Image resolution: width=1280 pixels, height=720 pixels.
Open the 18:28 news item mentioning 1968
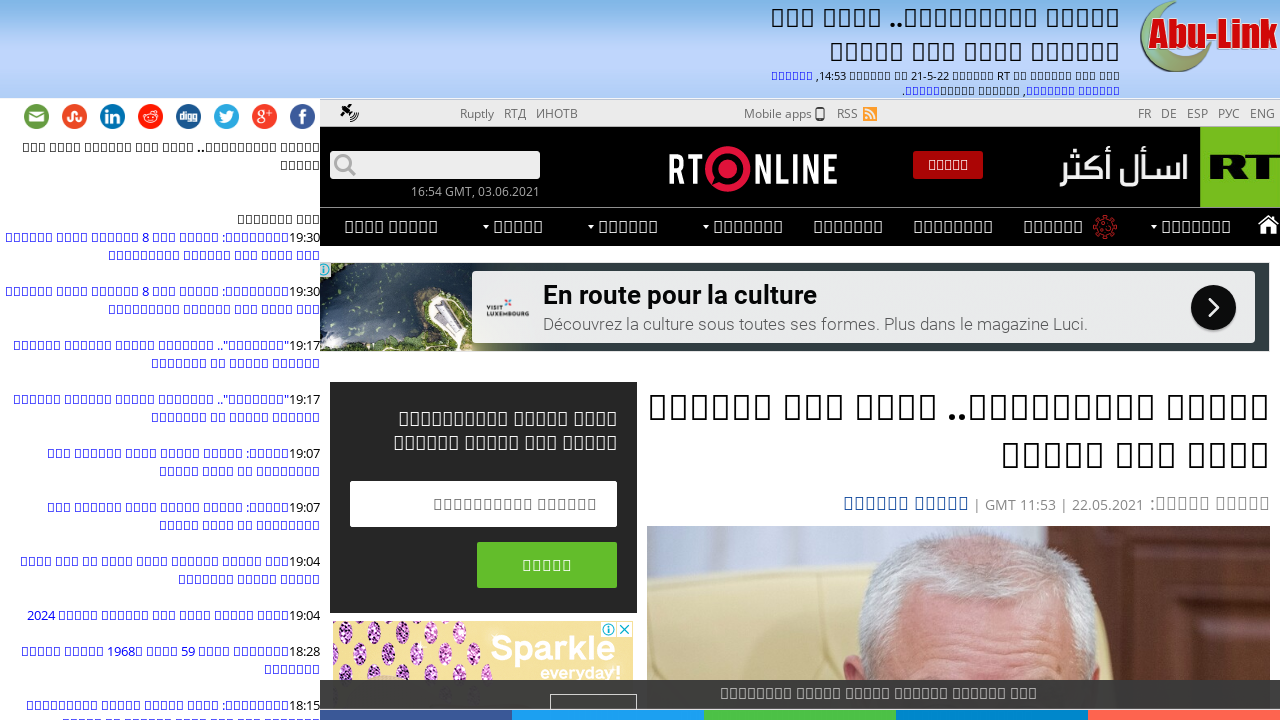(x=170, y=660)
